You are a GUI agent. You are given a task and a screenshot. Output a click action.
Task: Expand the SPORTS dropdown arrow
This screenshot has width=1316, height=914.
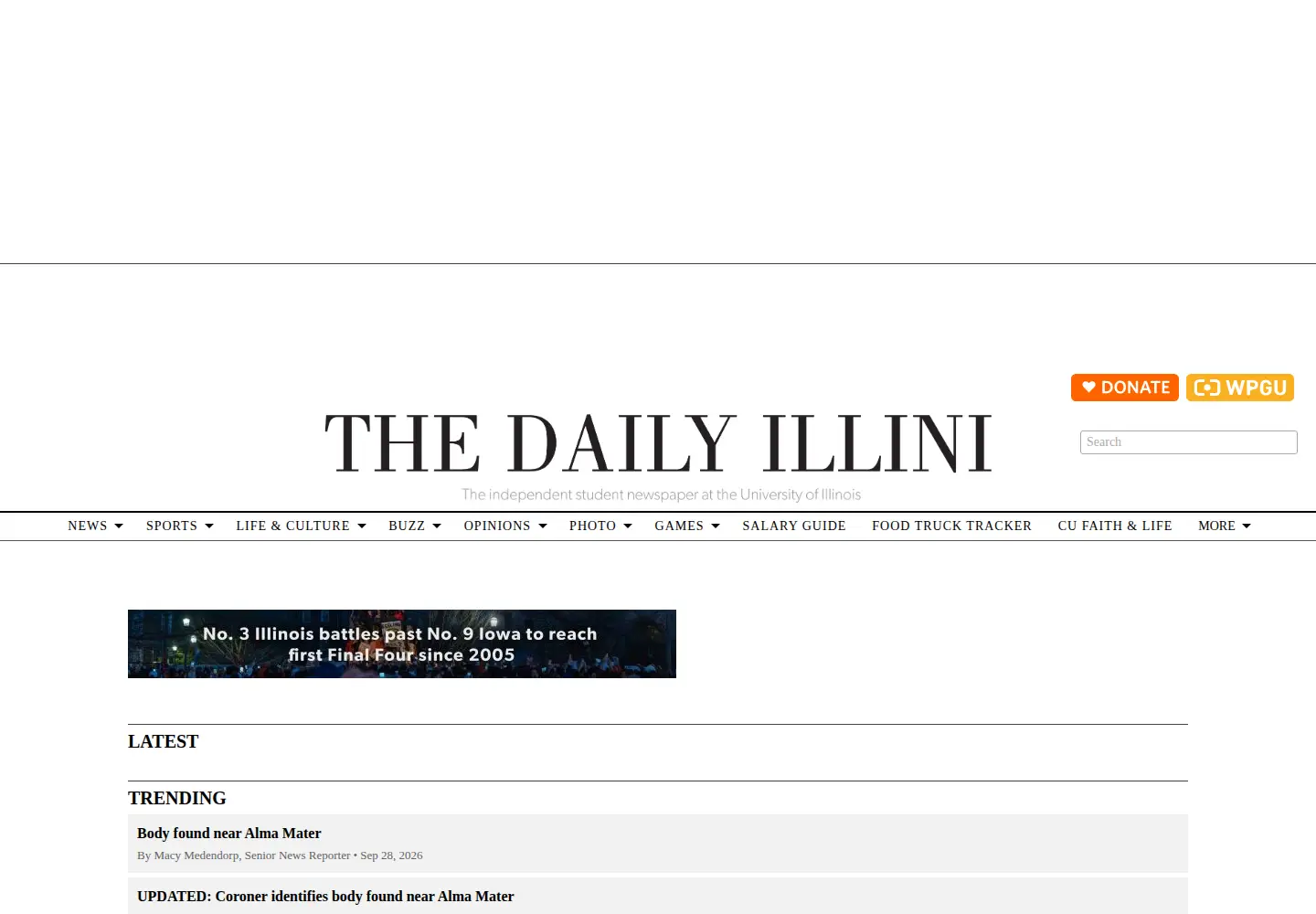click(x=209, y=526)
